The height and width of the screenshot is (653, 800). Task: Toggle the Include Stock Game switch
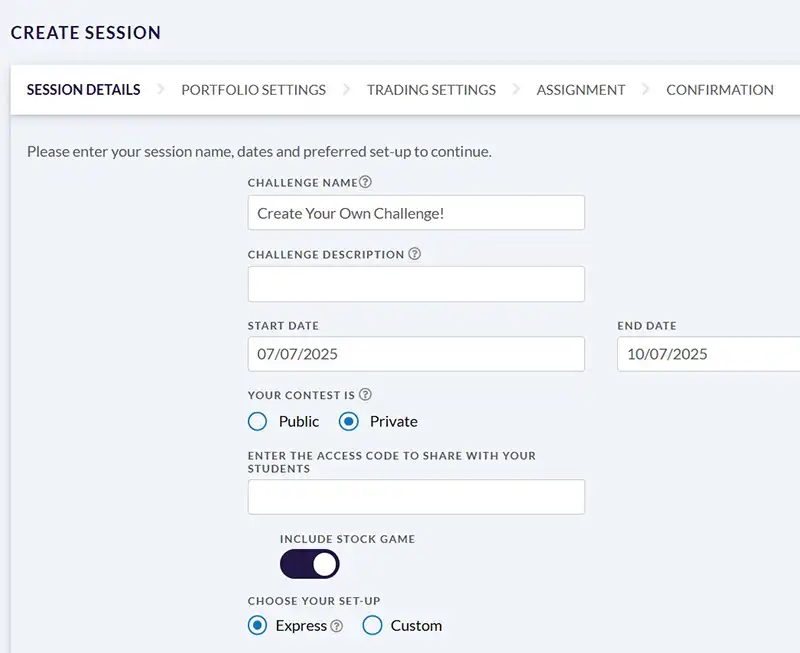point(310,564)
